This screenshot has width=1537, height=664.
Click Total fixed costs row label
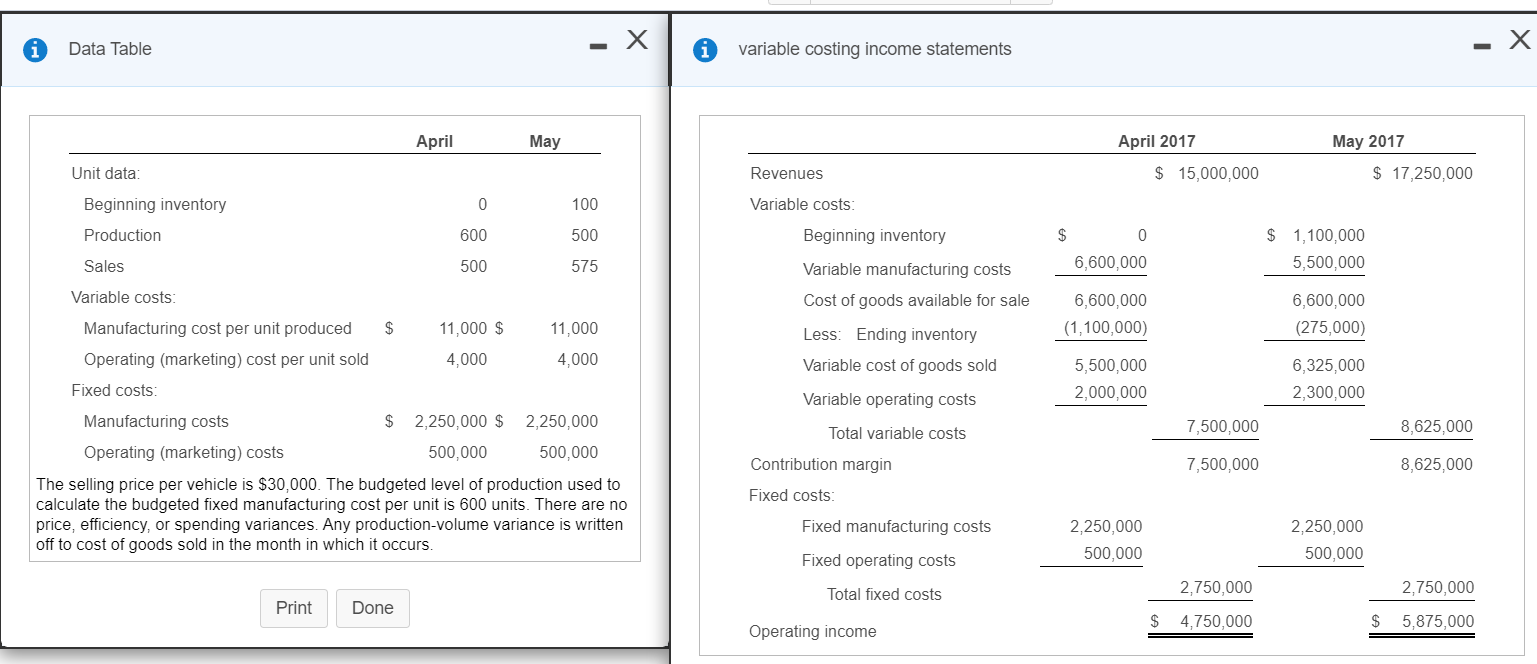pos(884,594)
